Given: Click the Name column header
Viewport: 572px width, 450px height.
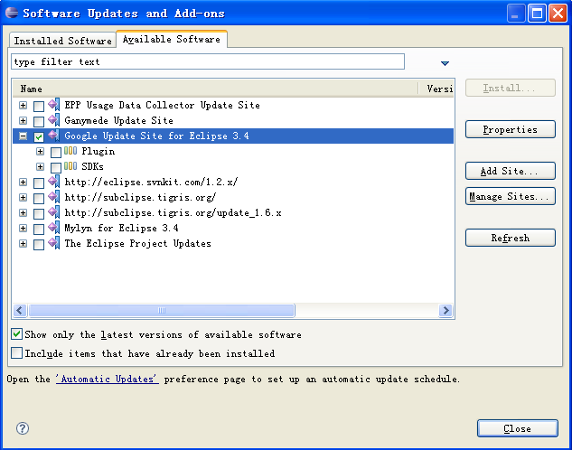Looking at the screenshot, I should (x=215, y=89).
